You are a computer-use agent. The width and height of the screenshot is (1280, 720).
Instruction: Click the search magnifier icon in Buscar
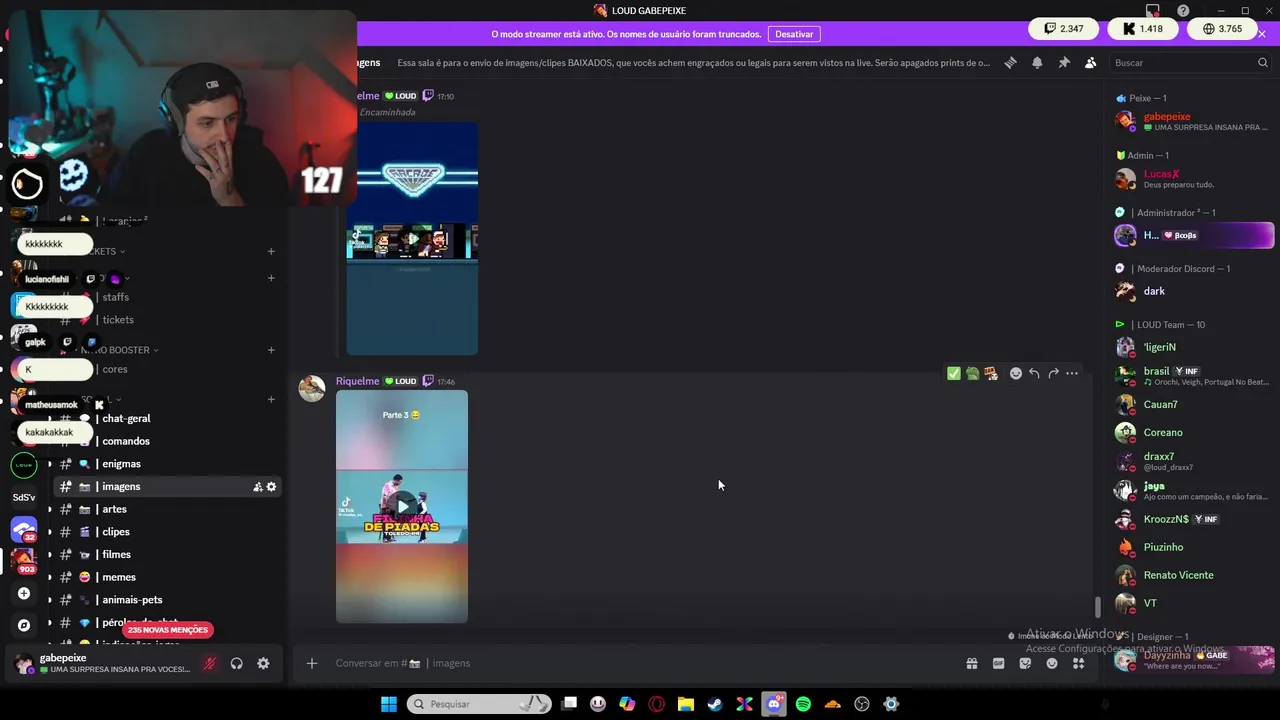coord(1262,62)
